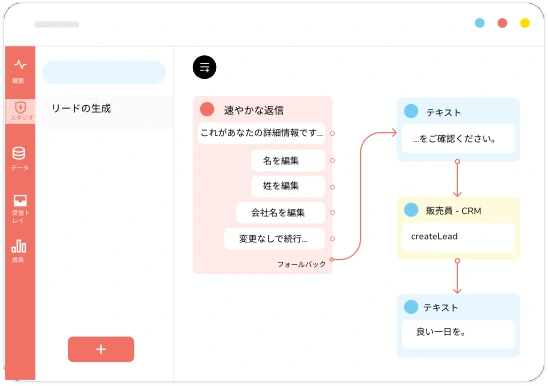548x386 pixels.
Task: Click the light blue search field
Action: [x=104, y=72]
